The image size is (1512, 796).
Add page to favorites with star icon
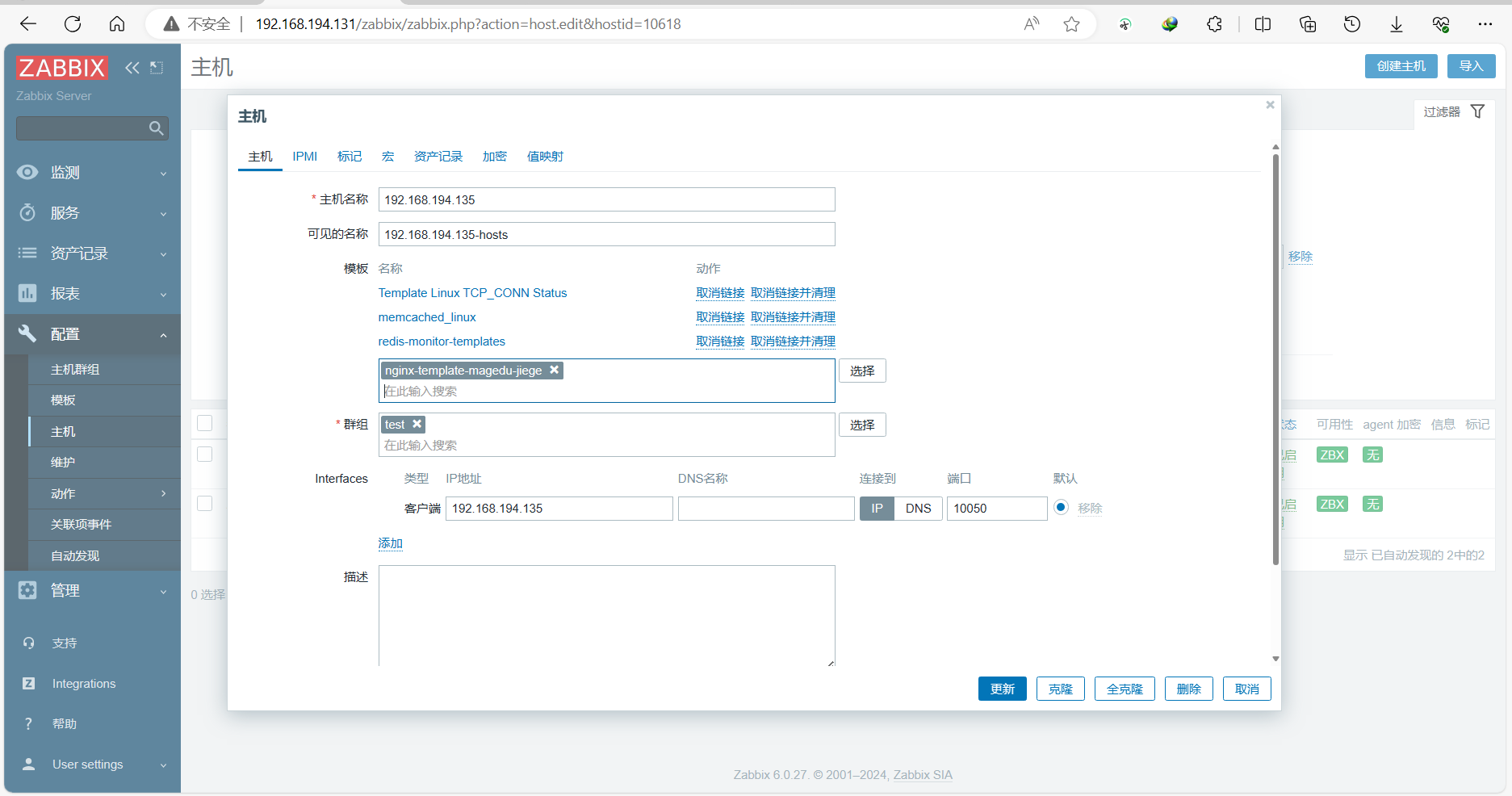coord(1071,24)
